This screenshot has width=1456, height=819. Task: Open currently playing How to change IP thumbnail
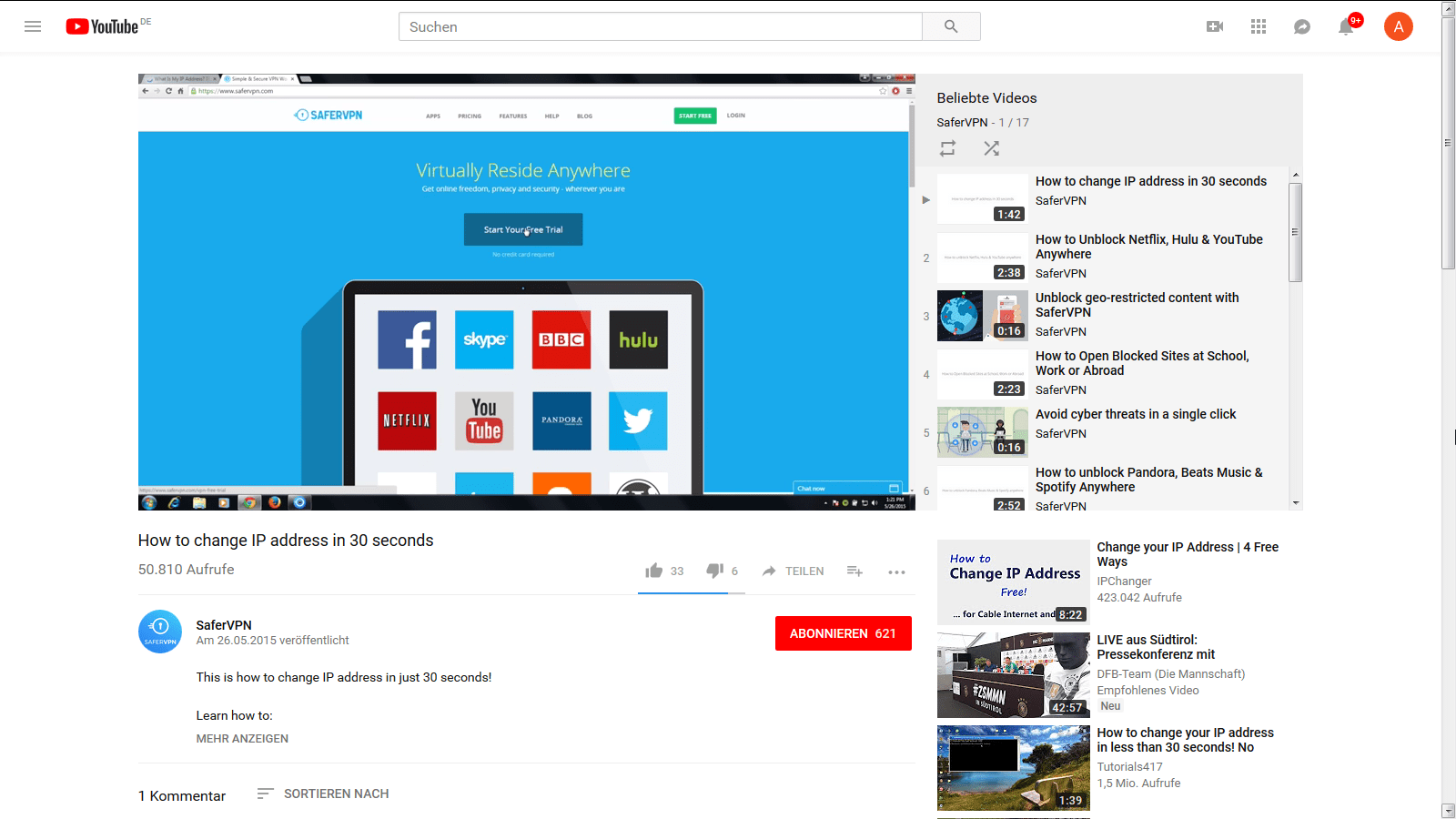tap(983, 199)
